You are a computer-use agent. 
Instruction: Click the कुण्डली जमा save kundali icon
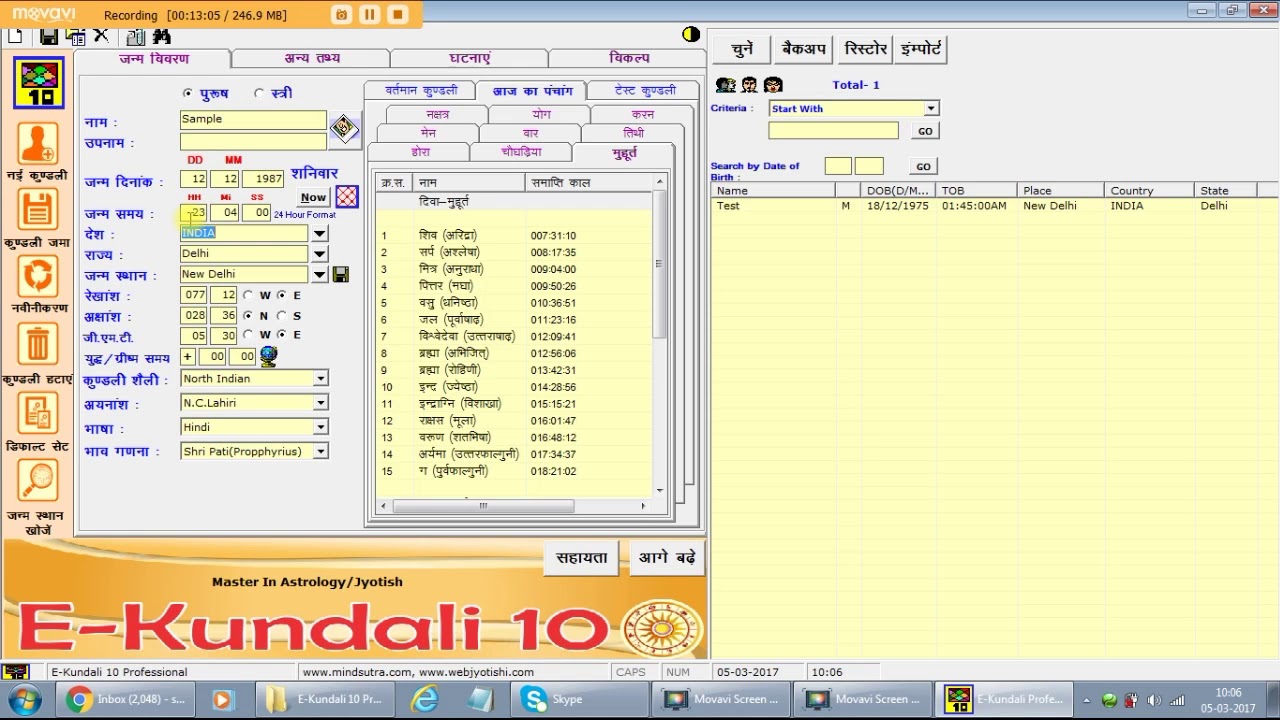pos(38,211)
